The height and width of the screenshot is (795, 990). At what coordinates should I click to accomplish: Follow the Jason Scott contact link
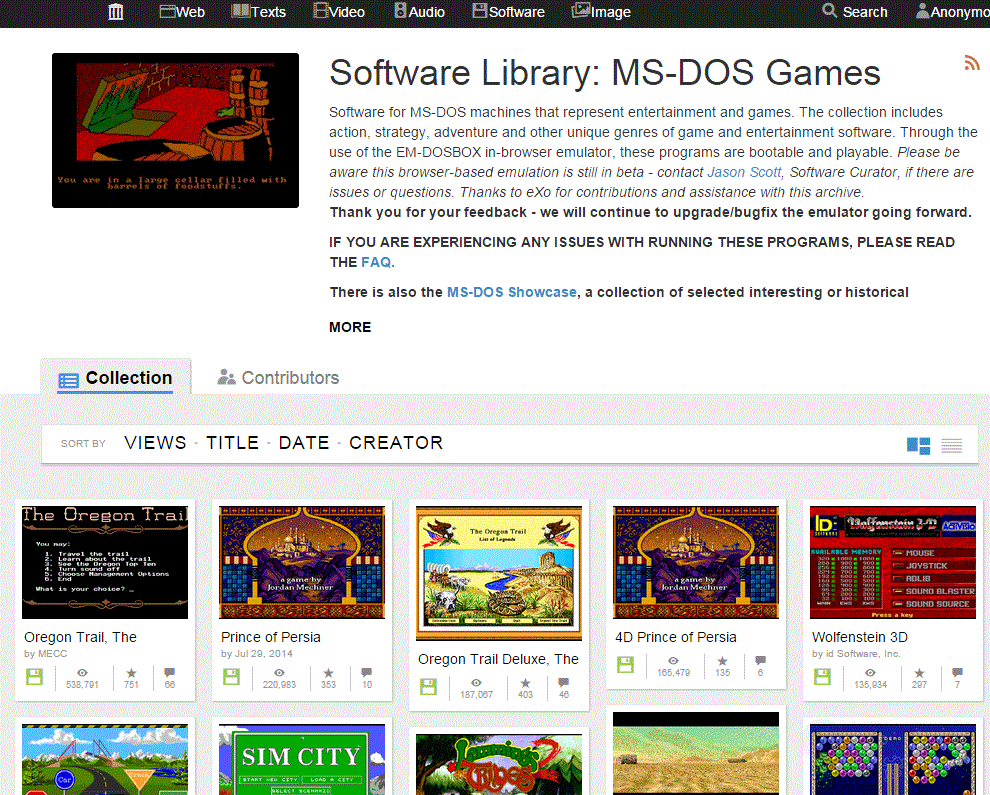click(744, 172)
